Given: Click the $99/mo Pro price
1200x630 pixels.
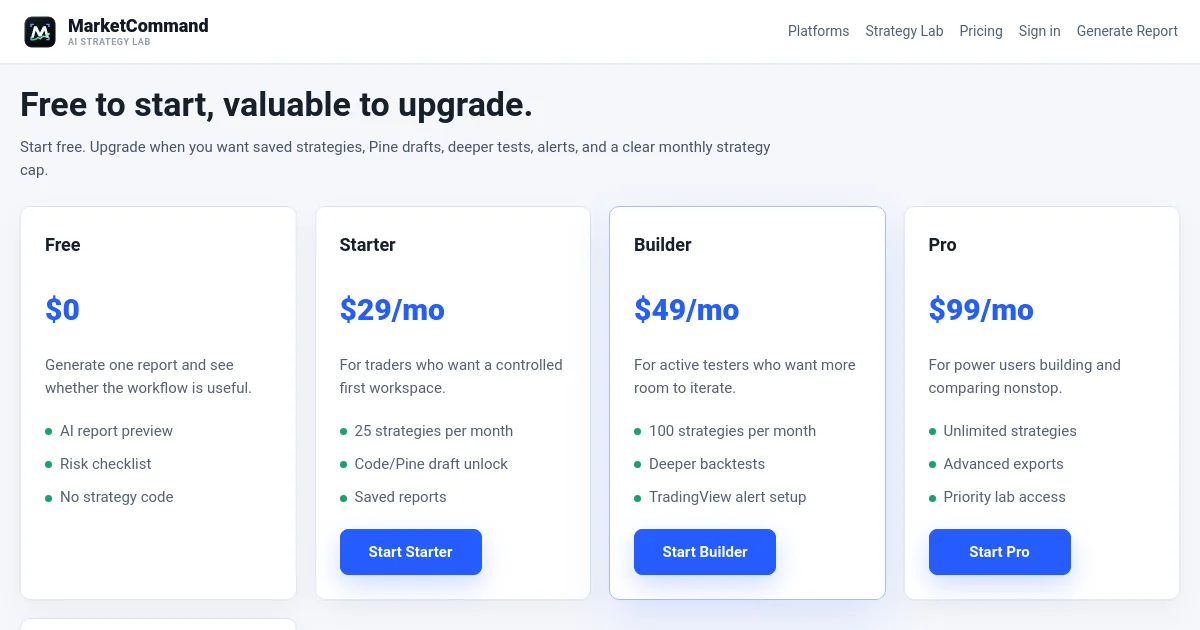Looking at the screenshot, I should pos(981,310).
